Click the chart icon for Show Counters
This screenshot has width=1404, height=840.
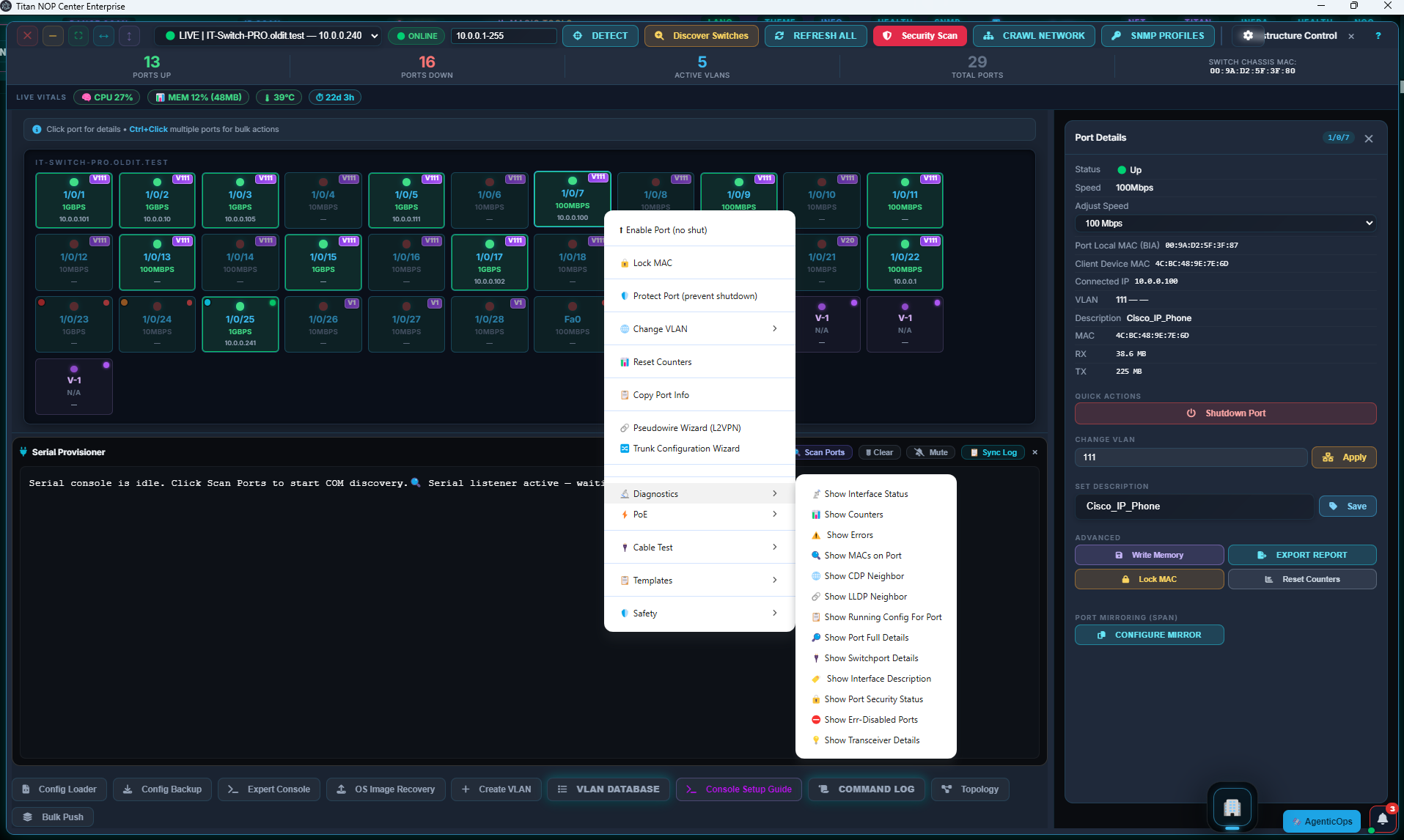tap(816, 515)
